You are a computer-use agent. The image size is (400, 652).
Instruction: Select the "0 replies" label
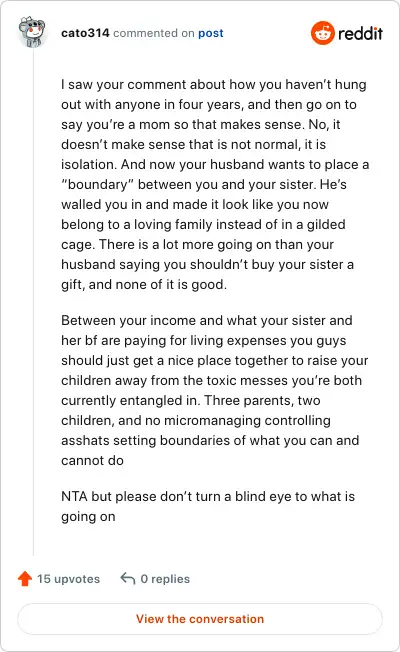coord(165,579)
